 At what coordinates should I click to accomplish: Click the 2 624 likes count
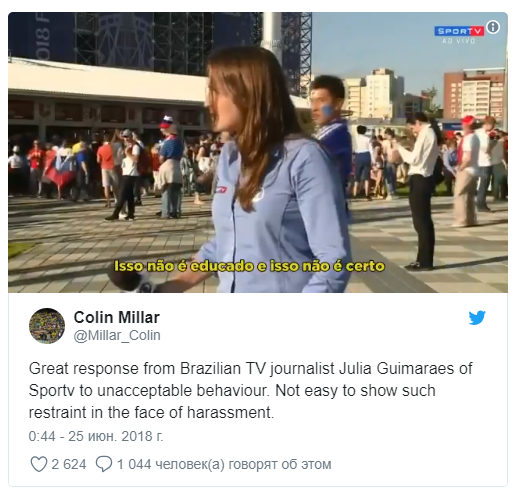(x=69, y=464)
